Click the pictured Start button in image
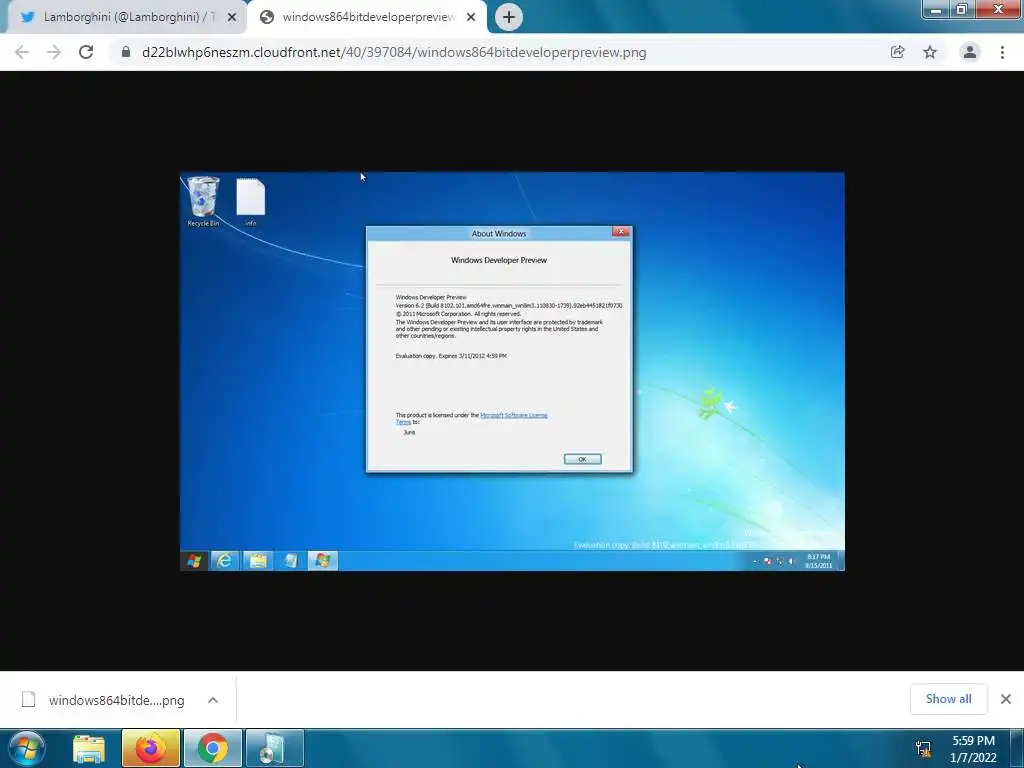The width and height of the screenshot is (1024, 768). (x=194, y=561)
